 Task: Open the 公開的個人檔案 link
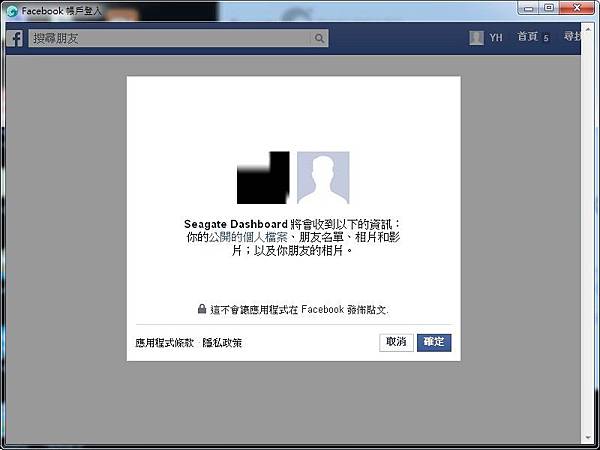[x=248, y=237]
